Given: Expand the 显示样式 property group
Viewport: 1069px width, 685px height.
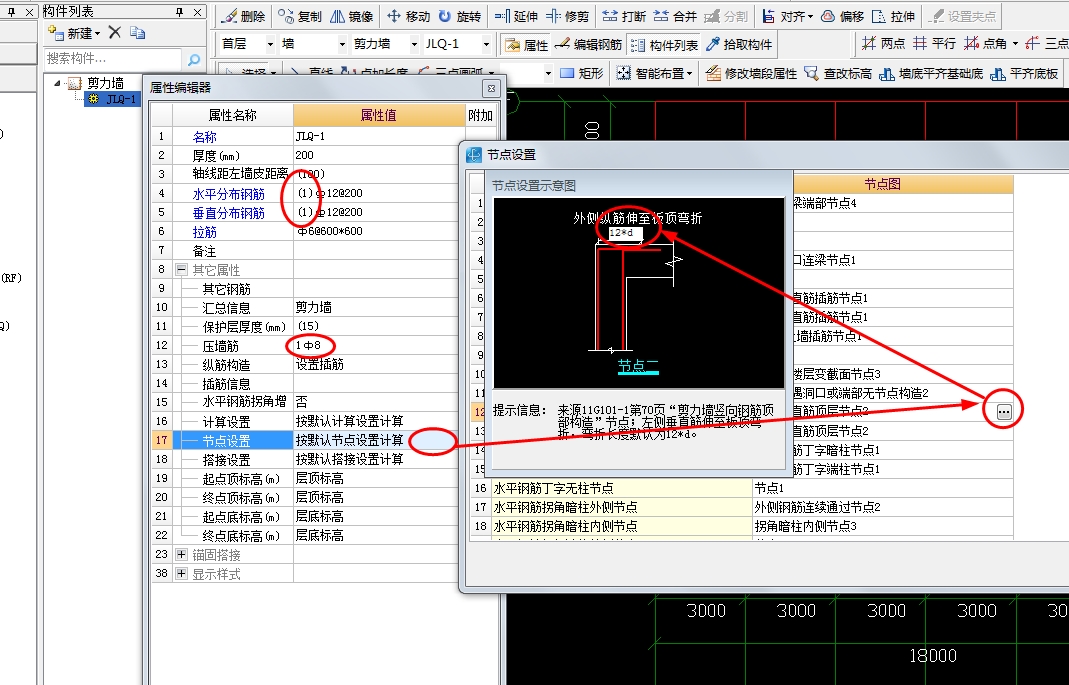Looking at the screenshot, I should [x=181, y=574].
